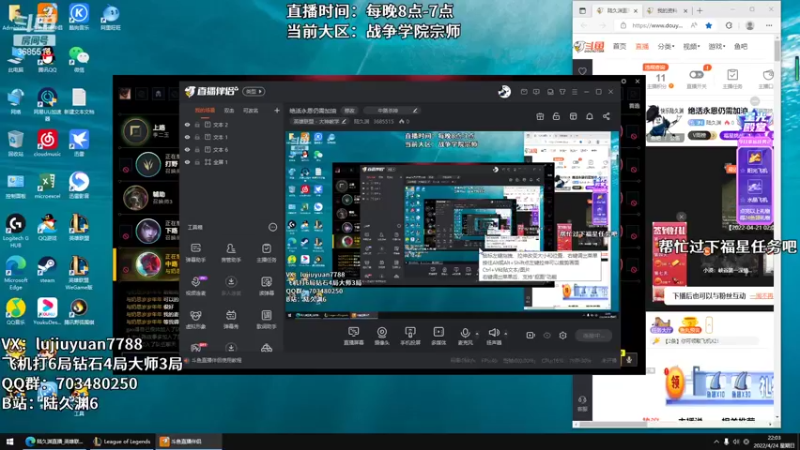
Task: Open streaming app settings gear
Action: click(563, 335)
